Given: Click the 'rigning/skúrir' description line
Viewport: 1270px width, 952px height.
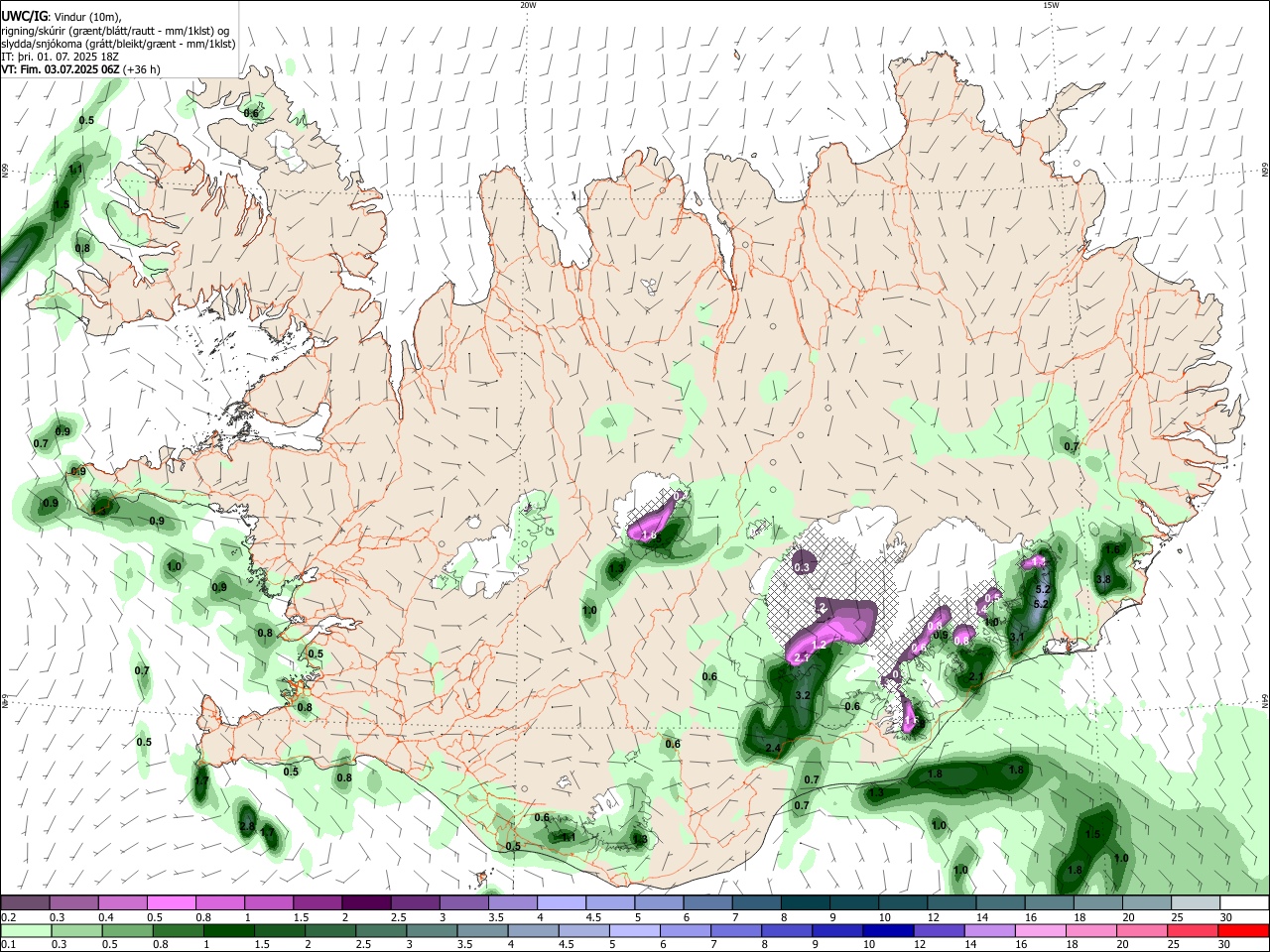Looking at the screenshot, I should [115, 30].
